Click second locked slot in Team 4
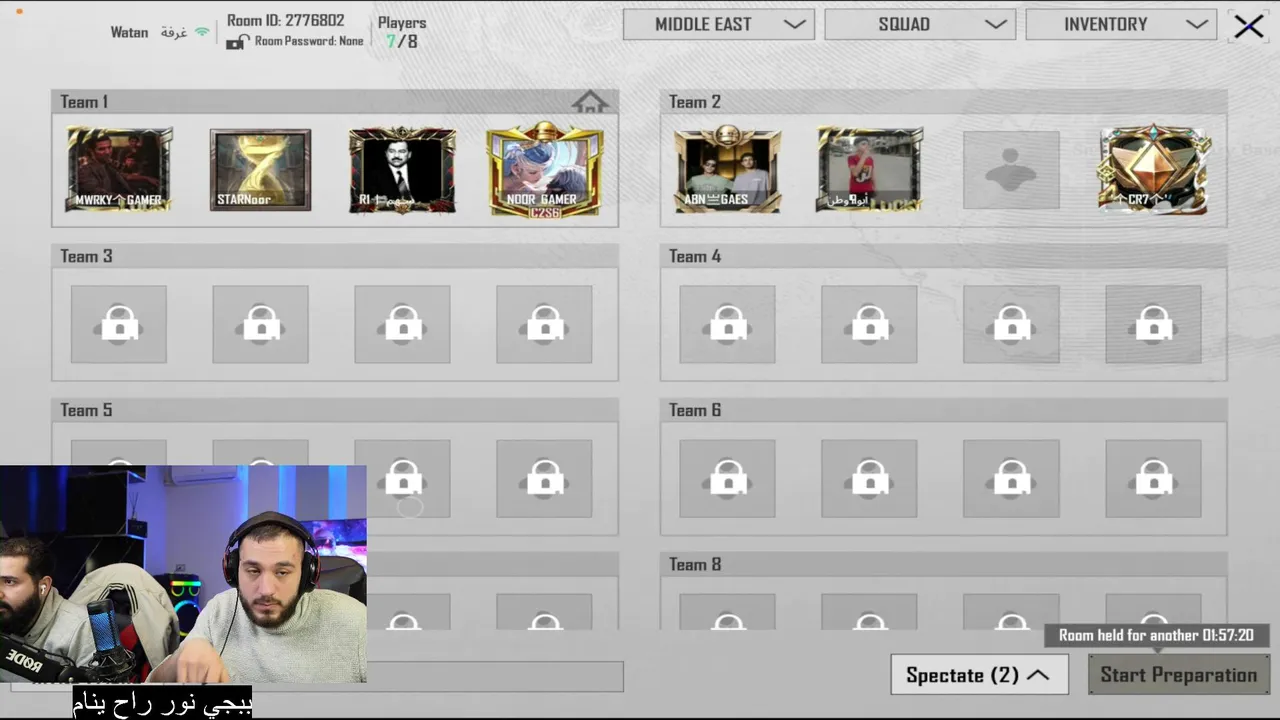Image resolution: width=1280 pixels, height=720 pixels. click(869, 324)
